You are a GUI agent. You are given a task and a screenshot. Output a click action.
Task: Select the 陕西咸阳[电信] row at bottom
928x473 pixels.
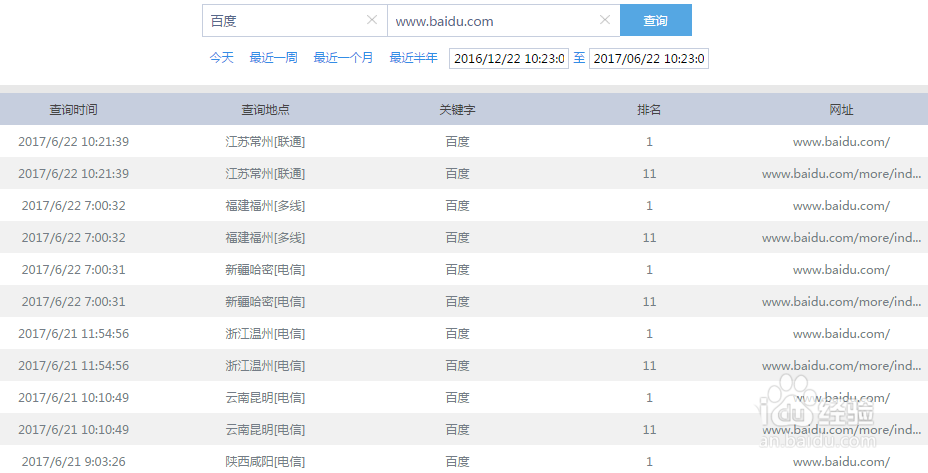point(265,462)
